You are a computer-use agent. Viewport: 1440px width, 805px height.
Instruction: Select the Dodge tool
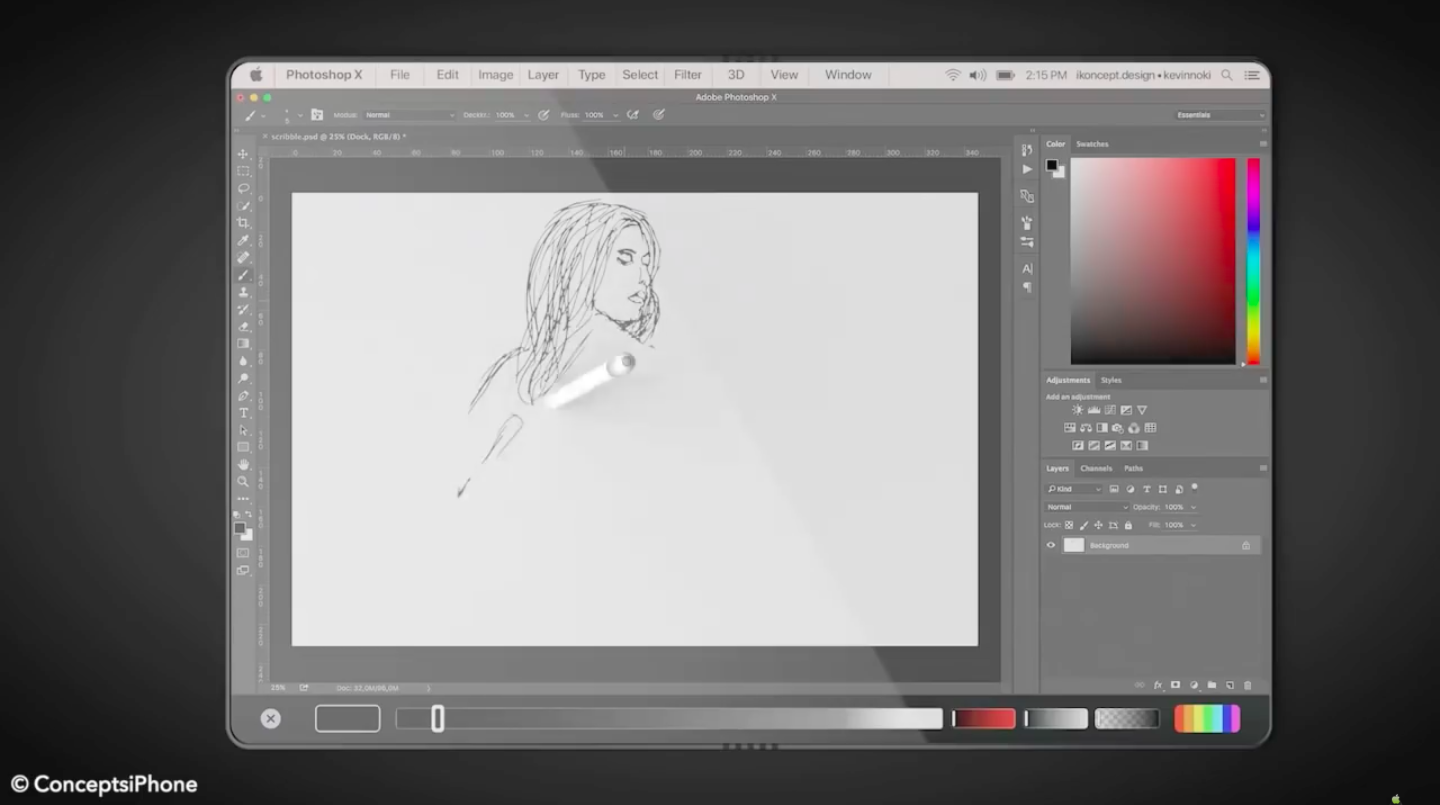pos(243,378)
